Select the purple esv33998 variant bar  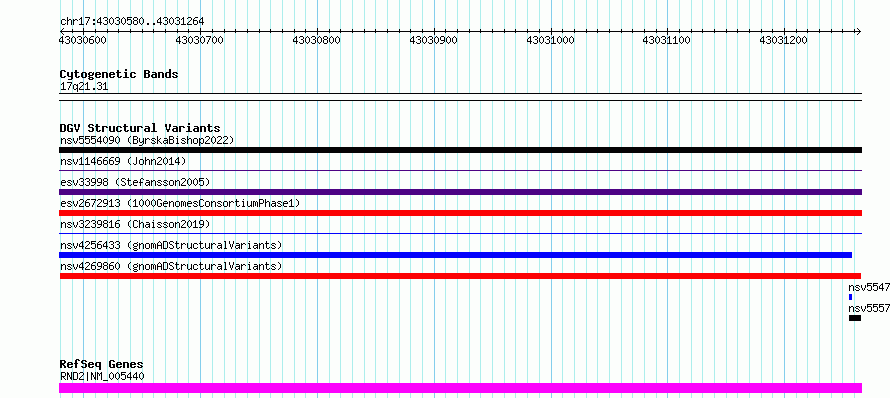(x=460, y=192)
